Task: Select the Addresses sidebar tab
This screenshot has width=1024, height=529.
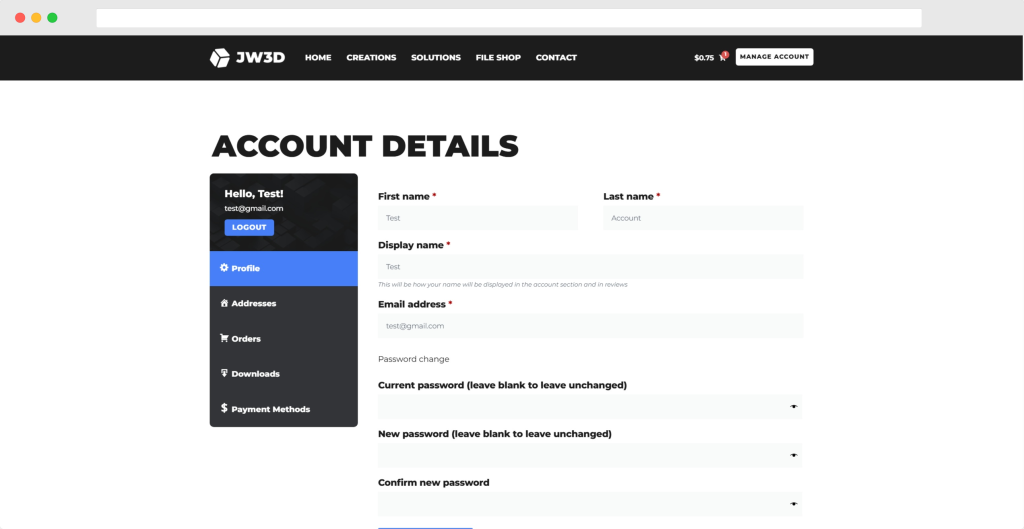Action: [x=283, y=304]
